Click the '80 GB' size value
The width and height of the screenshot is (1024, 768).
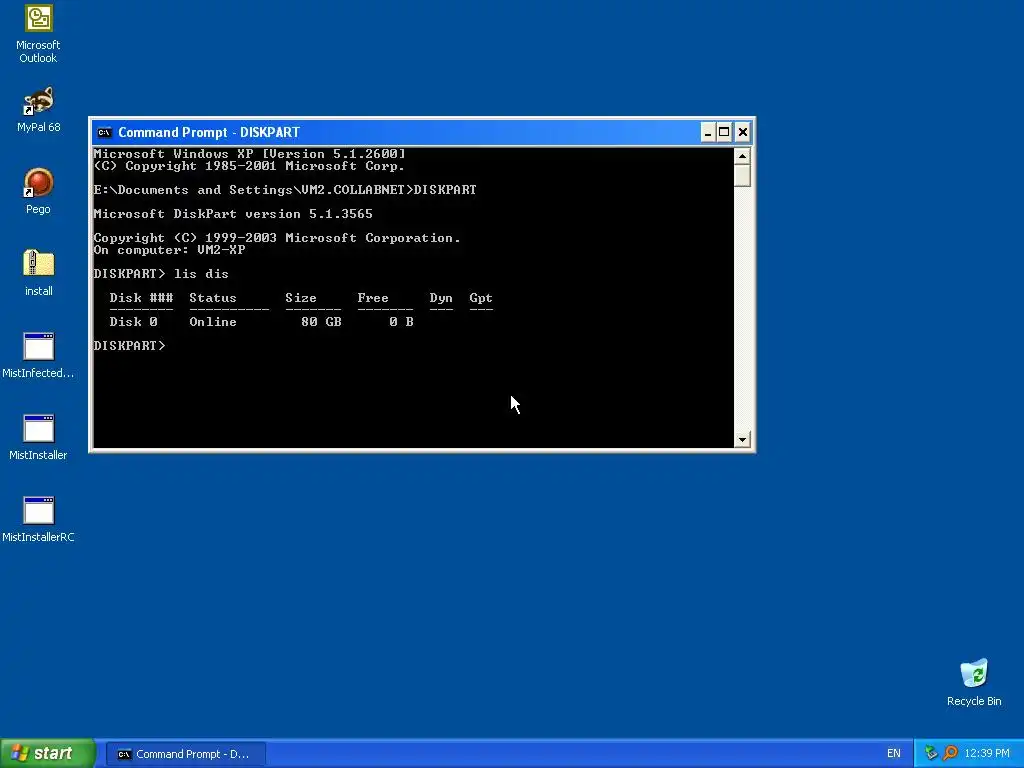coord(321,322)
